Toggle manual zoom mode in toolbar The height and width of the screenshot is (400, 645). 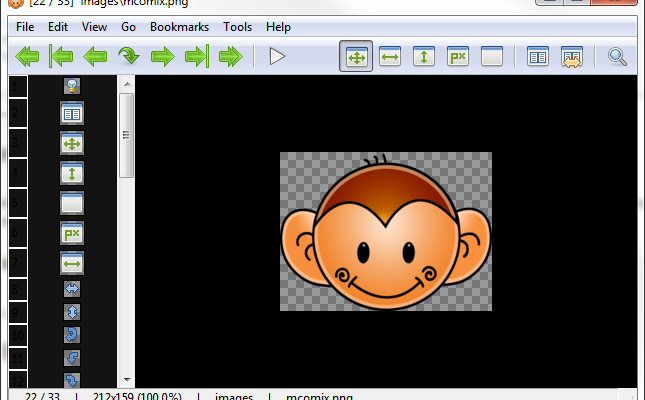click(x=492, y=56)
